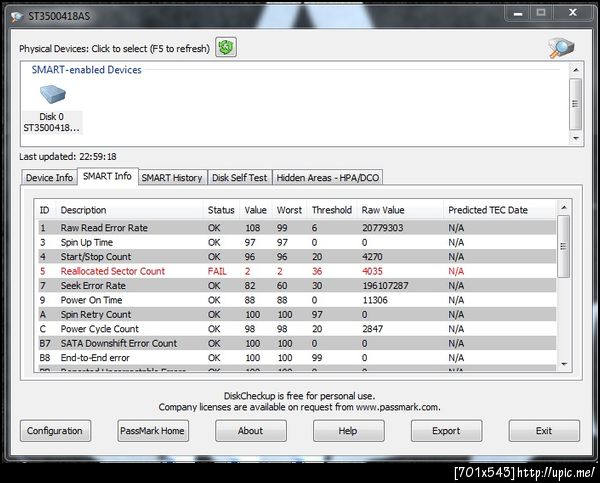
Task: Click the DiskCheckup magnifier logo icon
Action: click(x=561, y=48)
